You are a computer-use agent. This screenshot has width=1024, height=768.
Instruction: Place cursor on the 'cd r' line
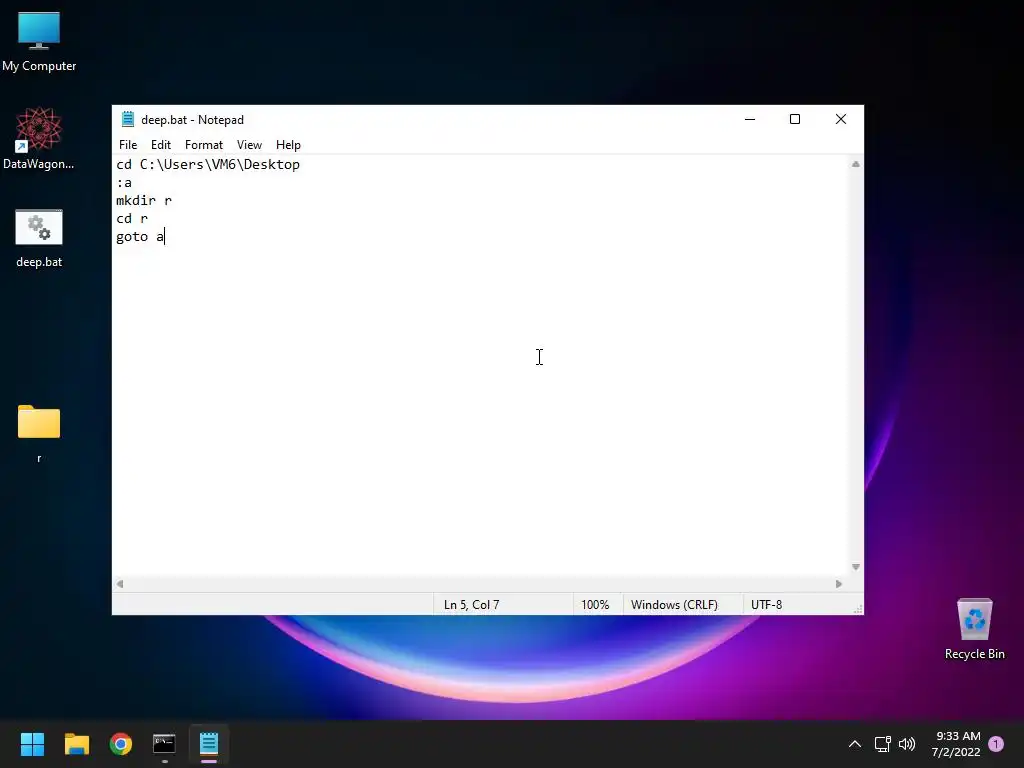[x=132, y=219]
